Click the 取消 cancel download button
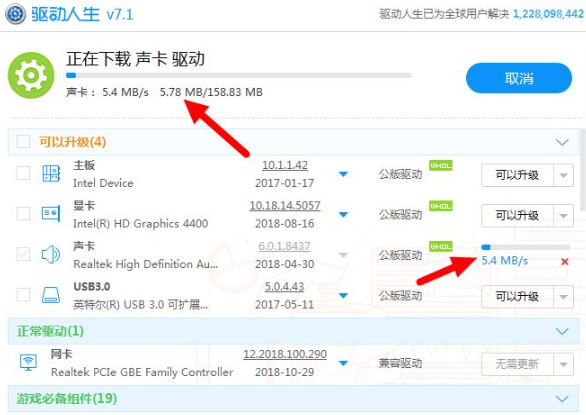586x415 pixels. pos(519,78)
